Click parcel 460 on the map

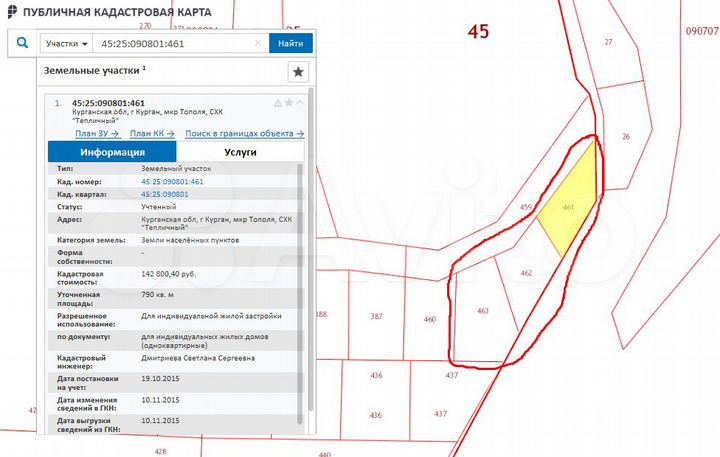point(430,319)
